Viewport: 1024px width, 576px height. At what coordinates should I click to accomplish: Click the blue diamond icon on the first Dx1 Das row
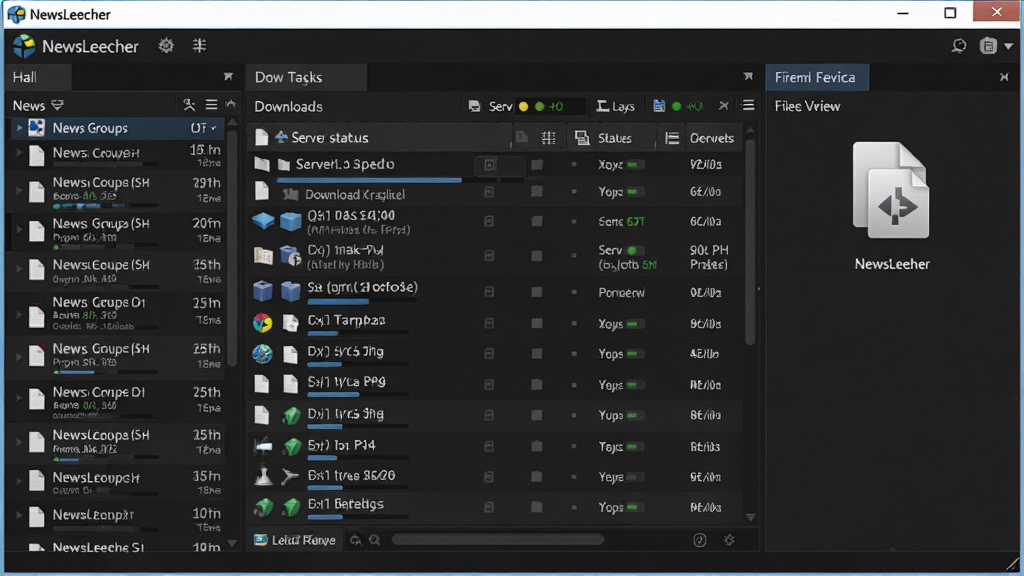(x=263, y=221)
